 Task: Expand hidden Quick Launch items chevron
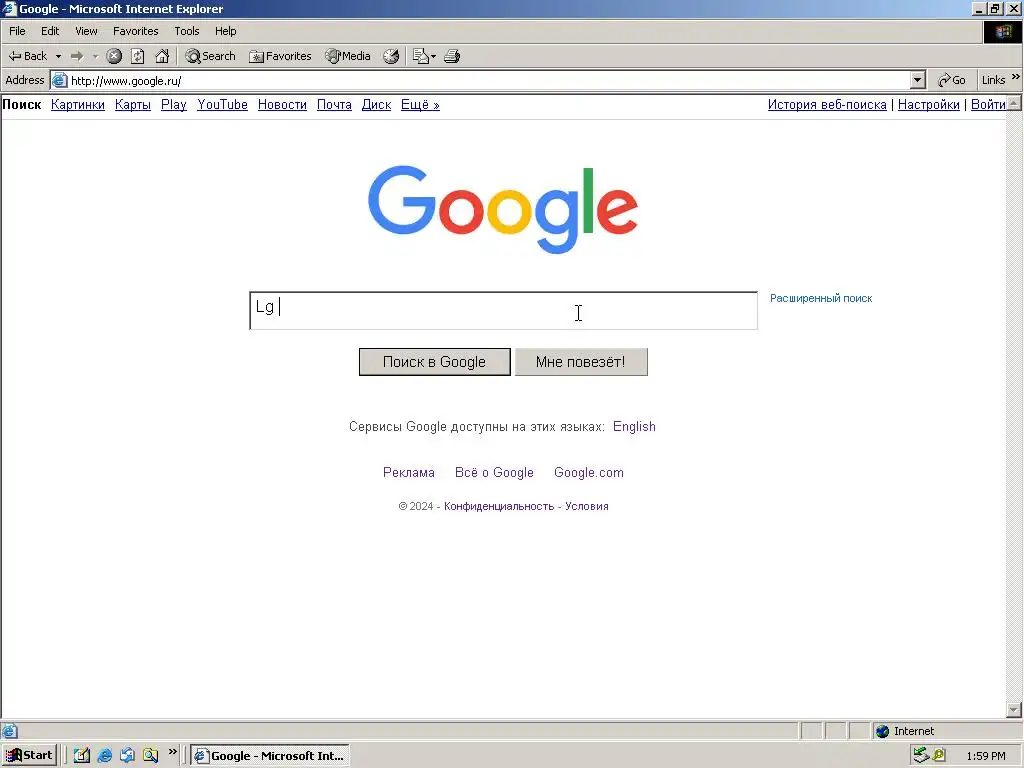pyautogui.click(x=172, y=752)
